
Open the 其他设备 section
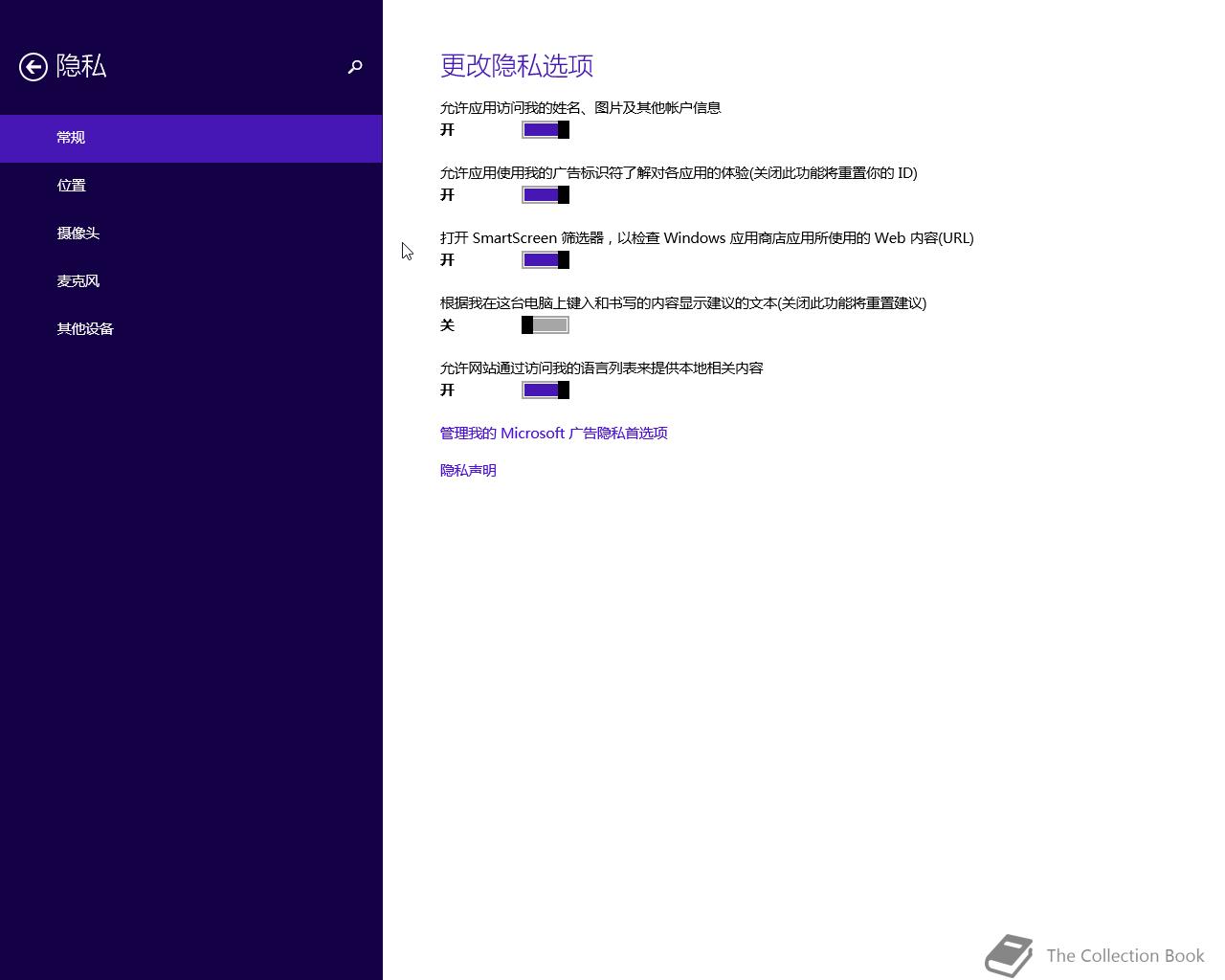[x=191, y=329]
